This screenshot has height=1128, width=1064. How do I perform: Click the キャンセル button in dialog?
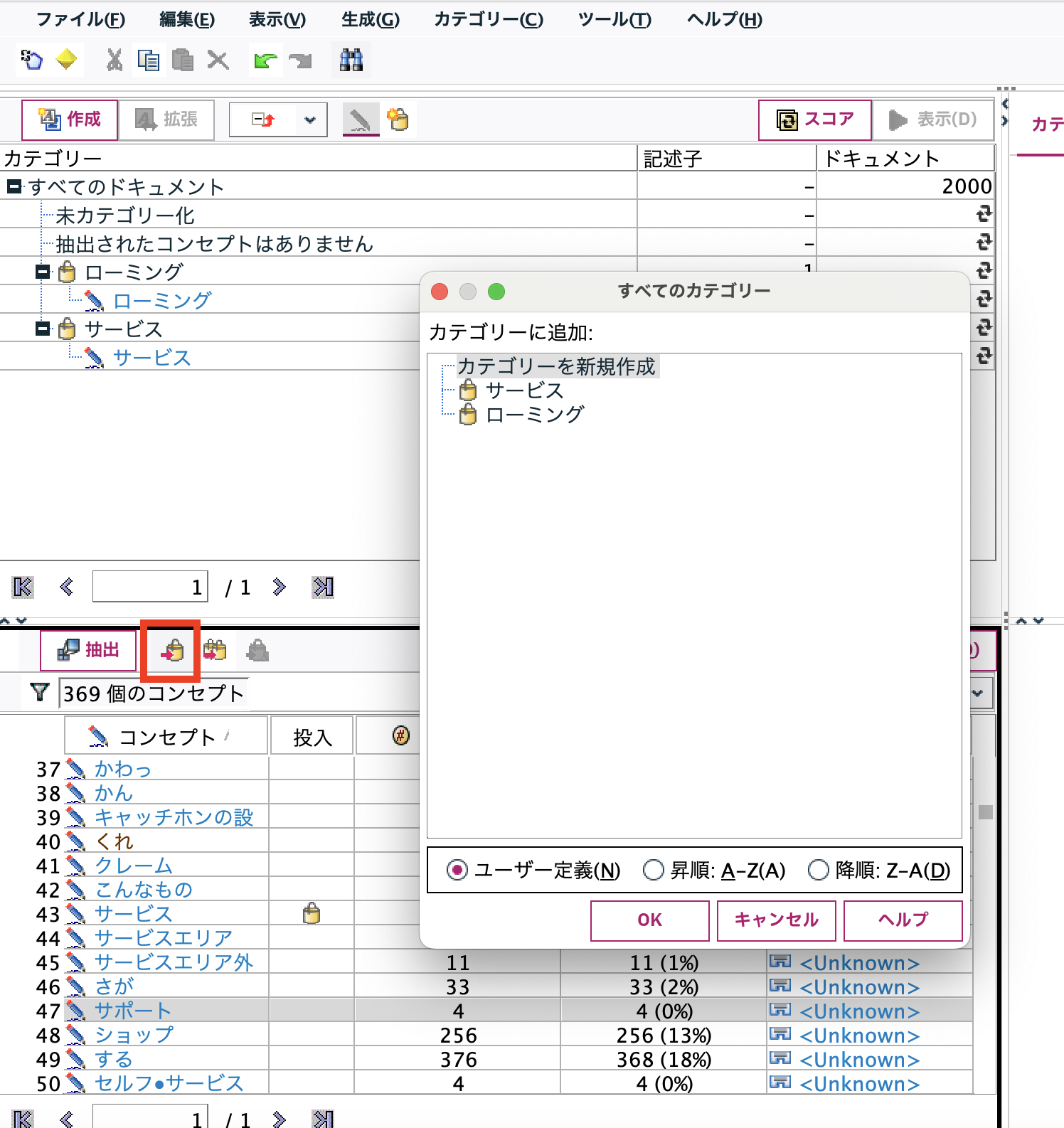(x=776, y=920)
